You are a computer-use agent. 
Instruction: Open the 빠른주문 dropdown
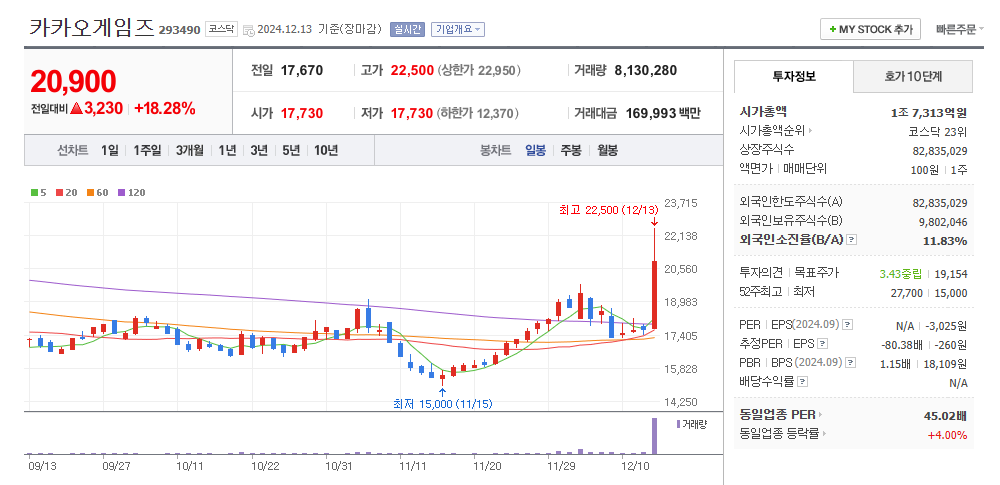pyautogui.click(x=960, y=29)
